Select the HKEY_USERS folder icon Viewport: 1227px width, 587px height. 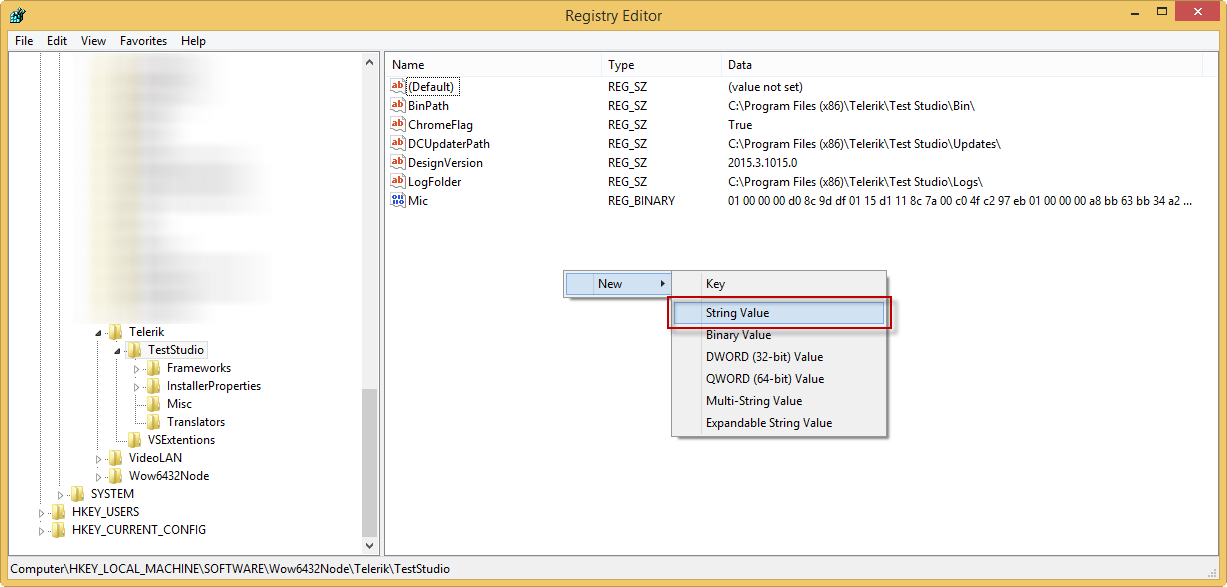tap(59, 512)
